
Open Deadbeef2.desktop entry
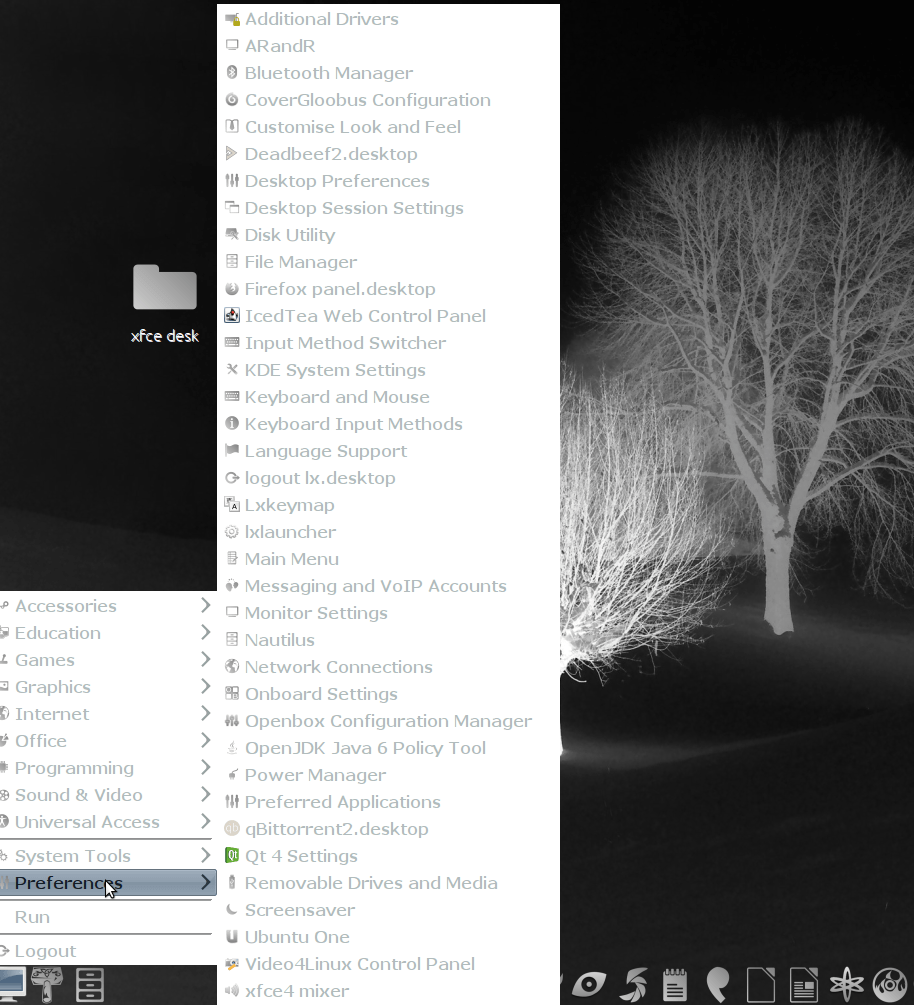point(388,154)
